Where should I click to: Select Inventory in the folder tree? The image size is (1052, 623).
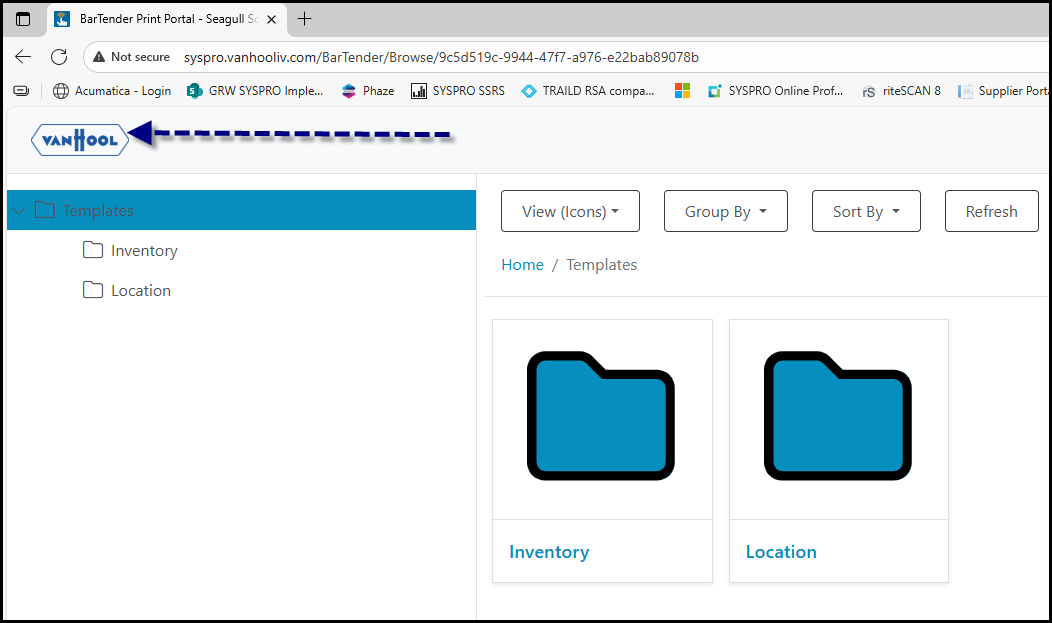(144, 251)
